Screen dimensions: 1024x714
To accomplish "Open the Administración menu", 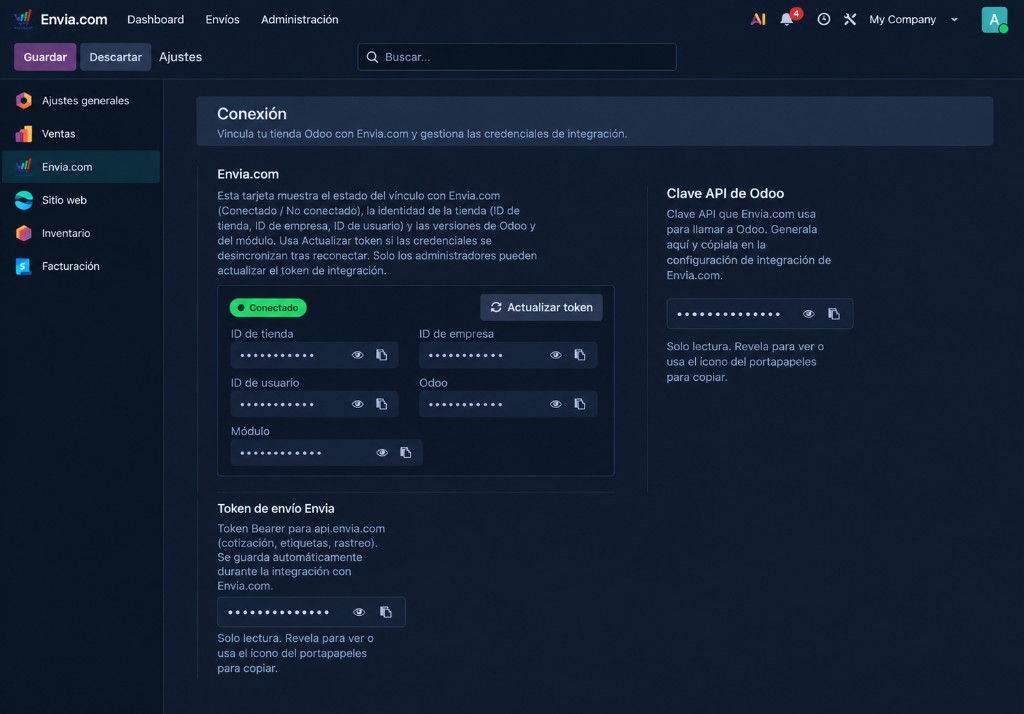I will (300, 20).
